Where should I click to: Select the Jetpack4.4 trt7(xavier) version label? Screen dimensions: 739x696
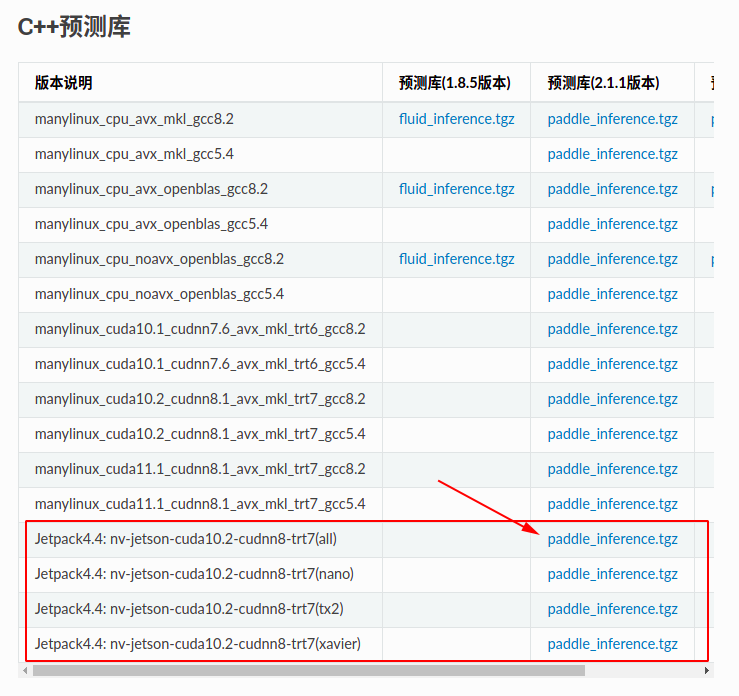pyautogui.click(x=197, y=645)
